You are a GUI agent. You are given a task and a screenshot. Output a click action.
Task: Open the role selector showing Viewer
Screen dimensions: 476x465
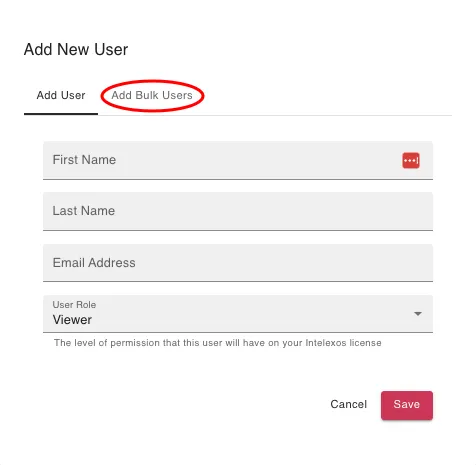[x=238, y=314]
